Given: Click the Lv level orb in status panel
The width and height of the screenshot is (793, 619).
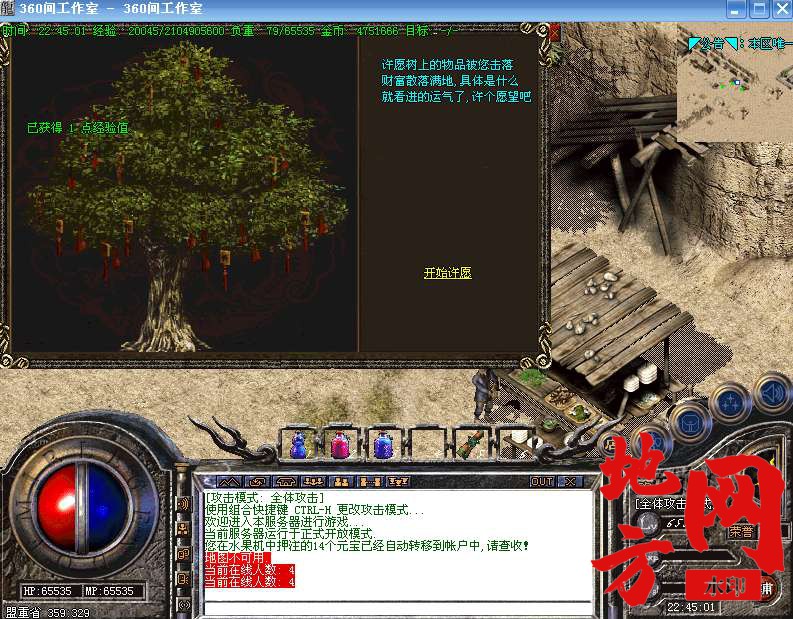Looking at the screenshot, I should [647, 523].
